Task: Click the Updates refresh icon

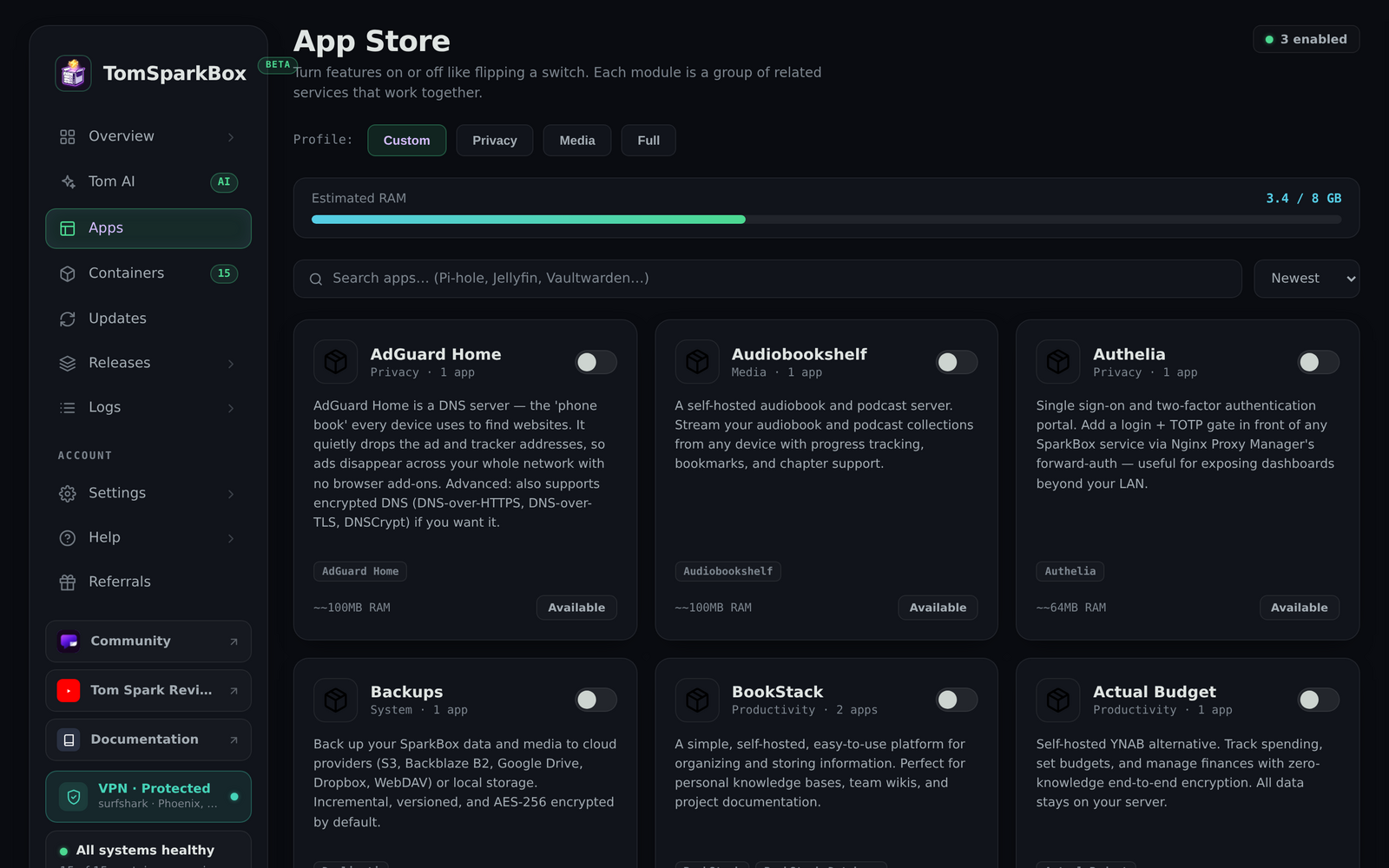Action: (68, 319)
